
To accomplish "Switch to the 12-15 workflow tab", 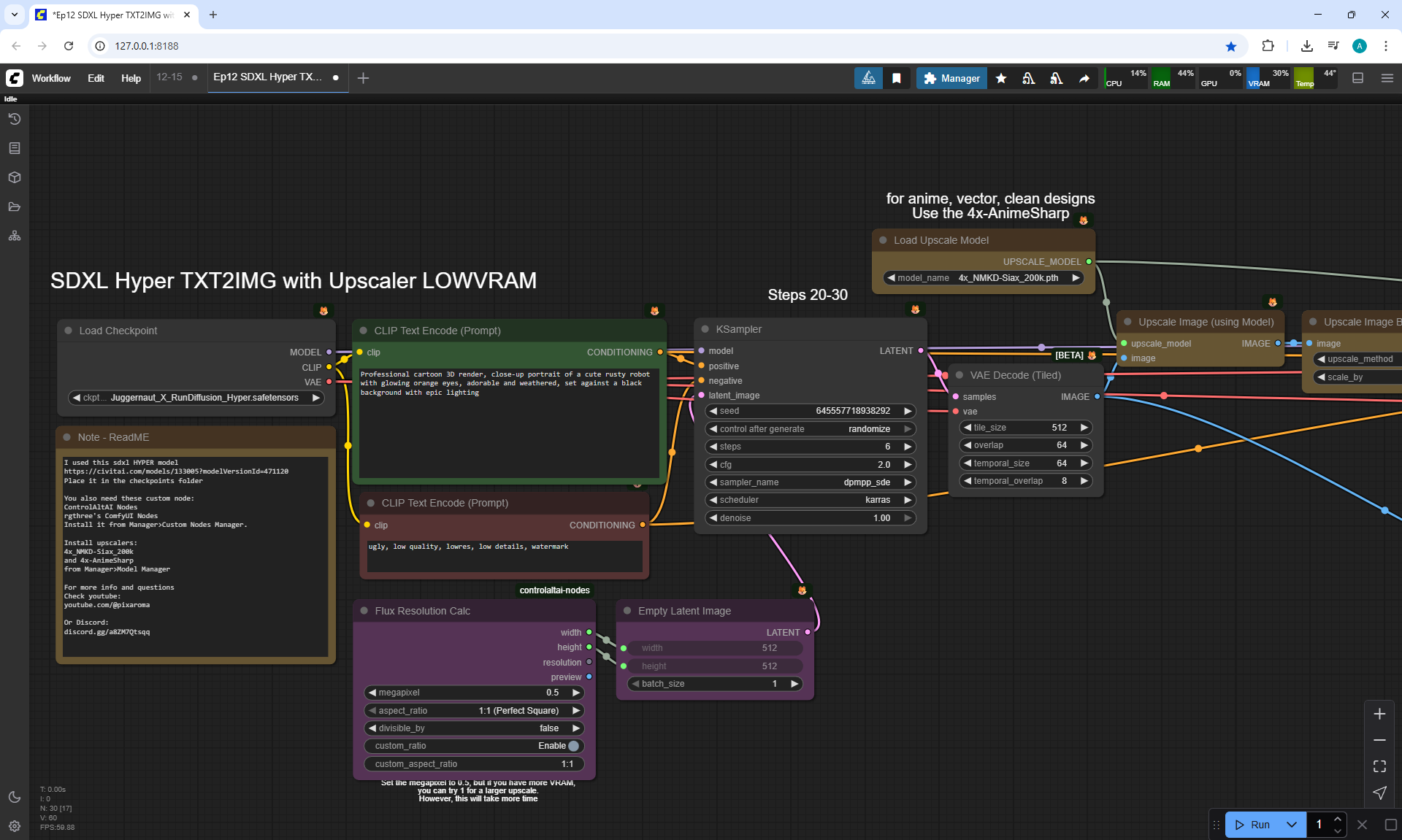I will (169, 77).
